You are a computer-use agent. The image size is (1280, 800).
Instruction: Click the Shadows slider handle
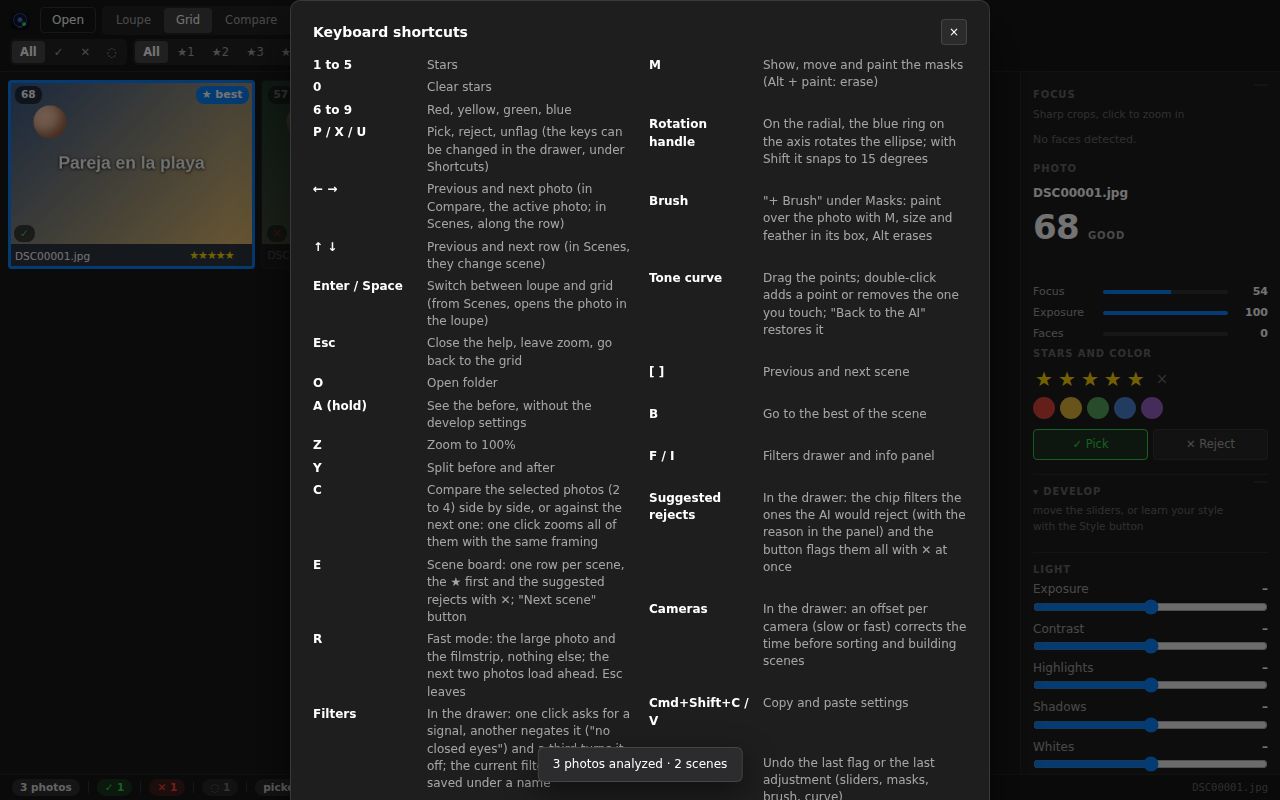(1151, 724)
